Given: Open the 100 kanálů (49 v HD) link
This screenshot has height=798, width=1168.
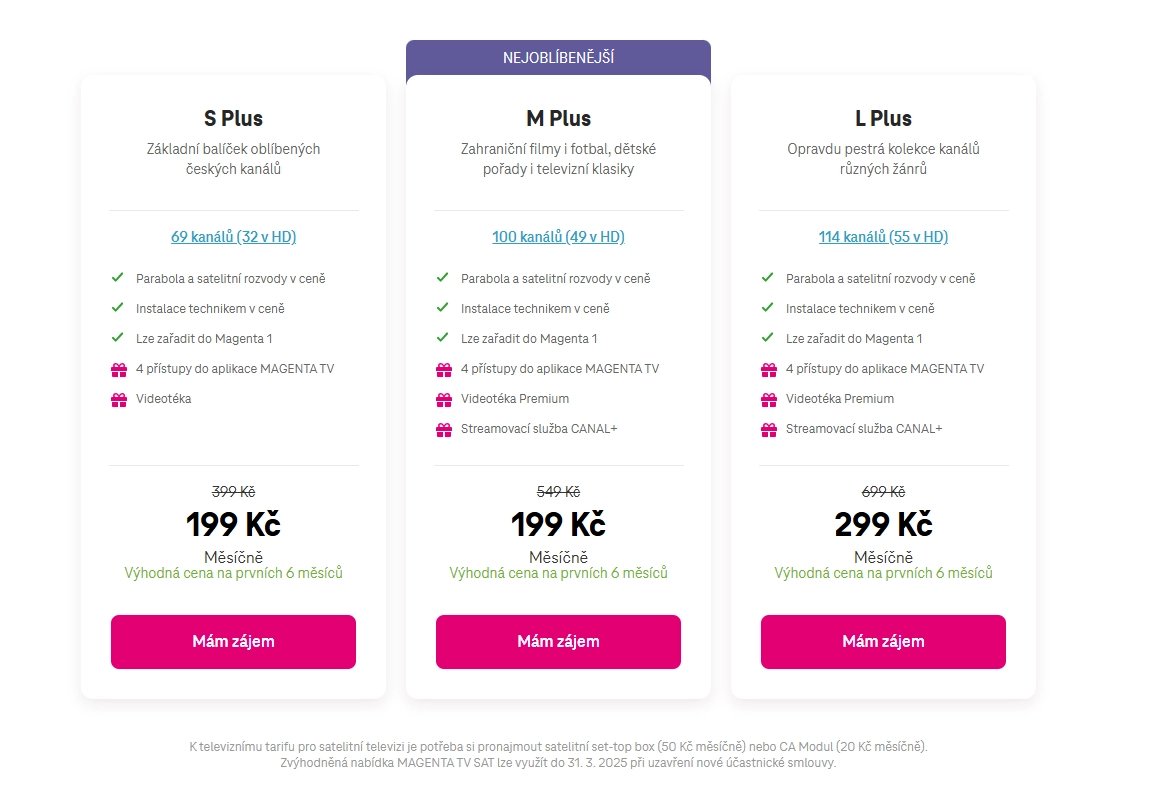Looking at the screenshot, I should 558,237.
